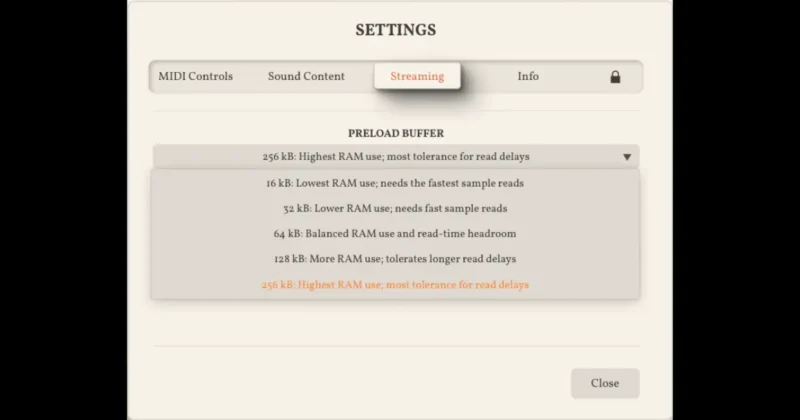The width and height of the screenshot is (800, 420).
Task: Open the MIDI Controls tab
Action: [x=195, y=77]
